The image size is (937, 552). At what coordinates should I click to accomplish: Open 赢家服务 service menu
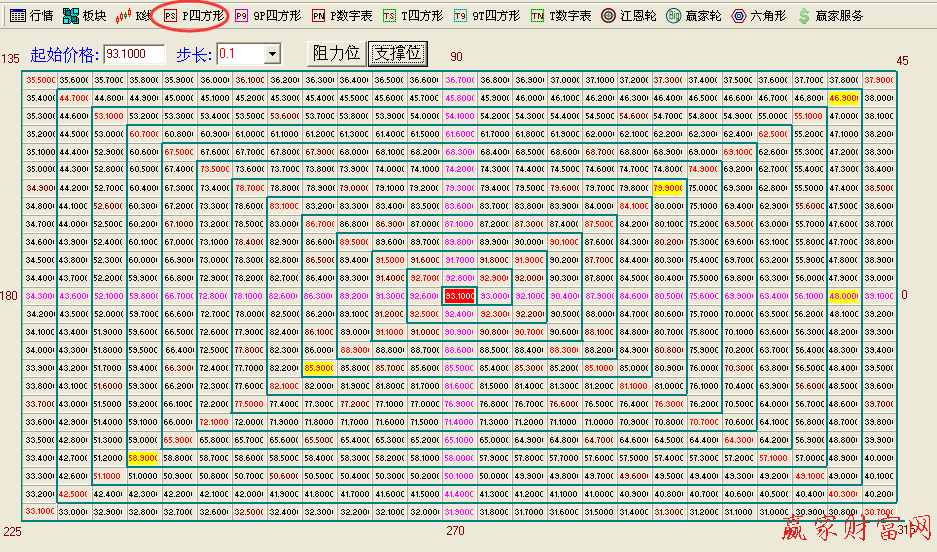830,16
